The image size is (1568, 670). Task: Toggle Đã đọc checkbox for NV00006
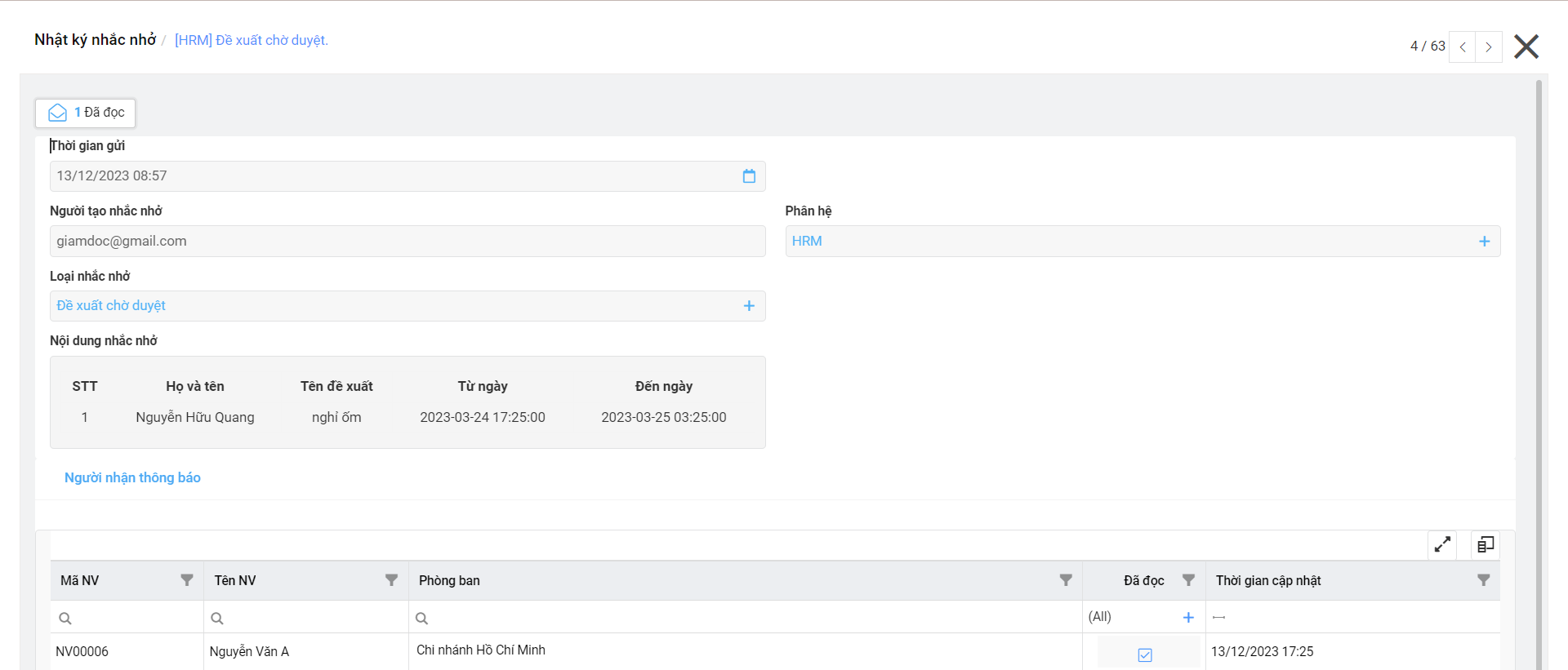tap(1145, 654)
